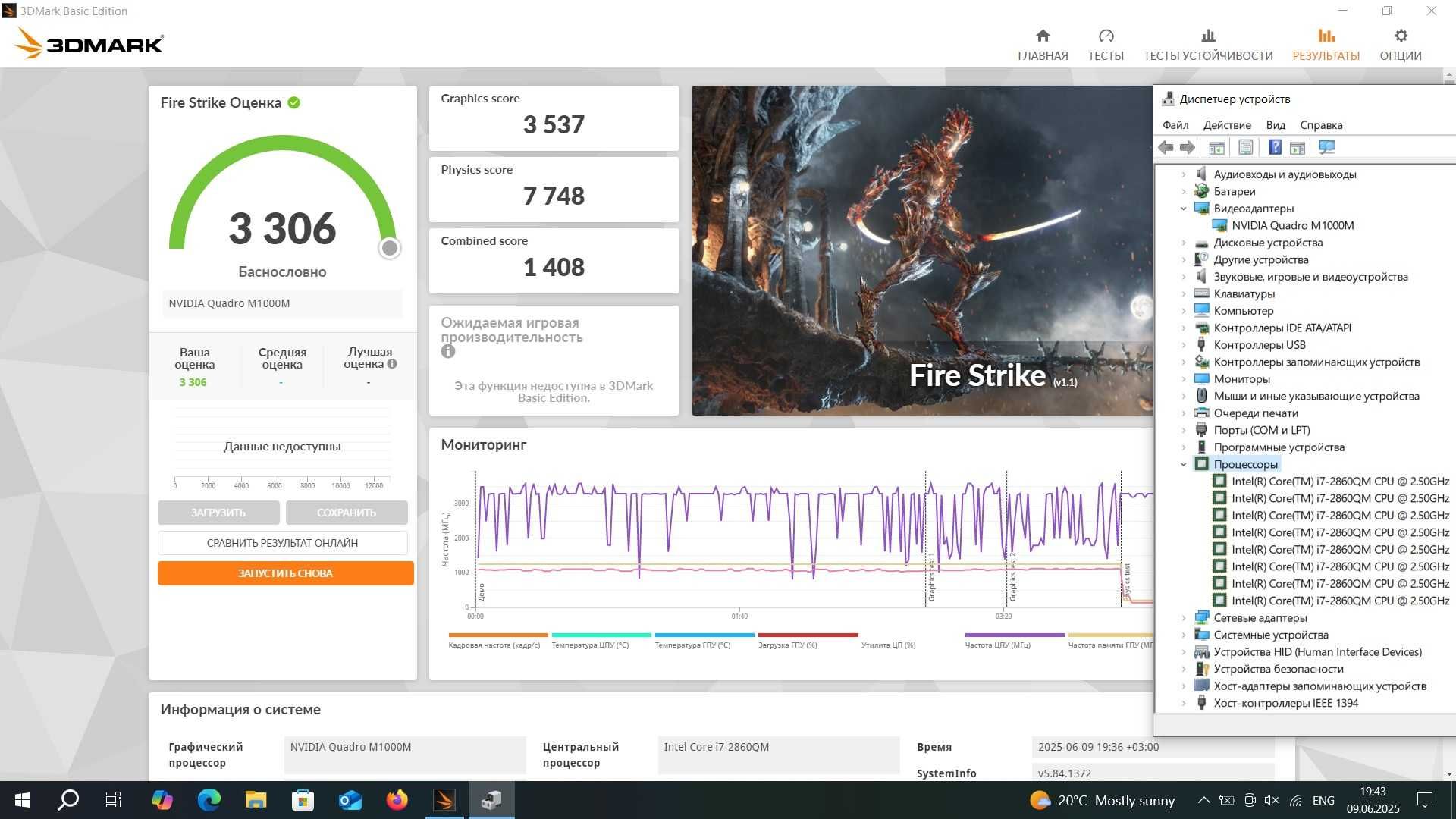
Task: Select Мониторы in device tree
Action: 1241,379
